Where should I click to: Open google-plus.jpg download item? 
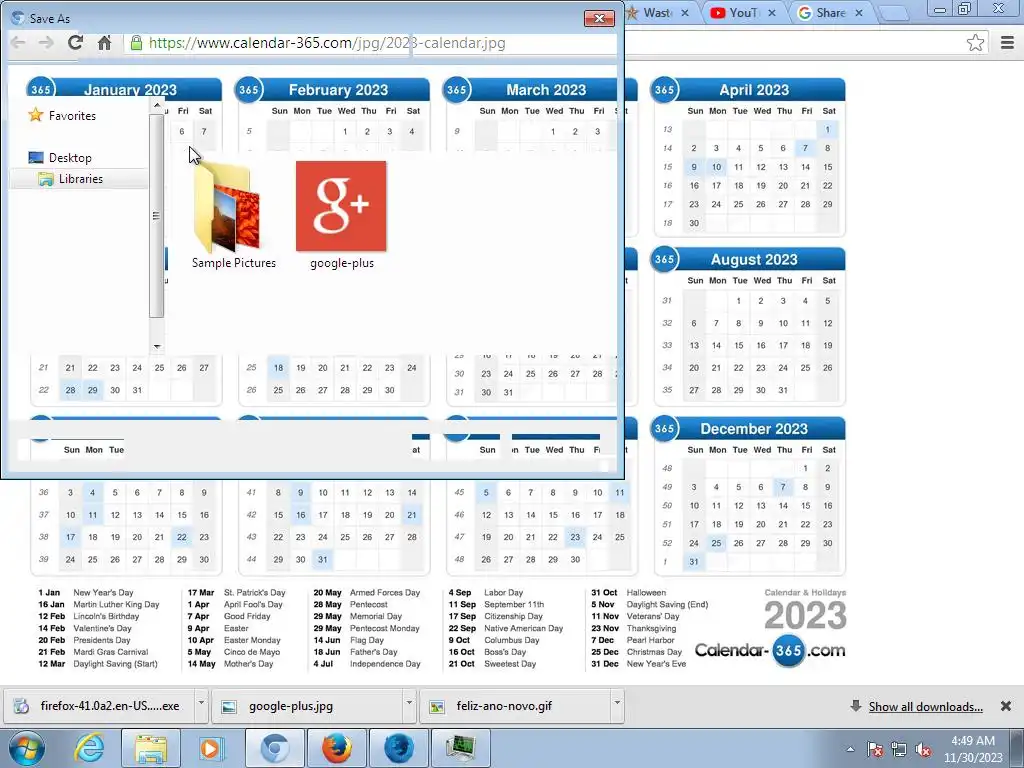tap(307, 705)
